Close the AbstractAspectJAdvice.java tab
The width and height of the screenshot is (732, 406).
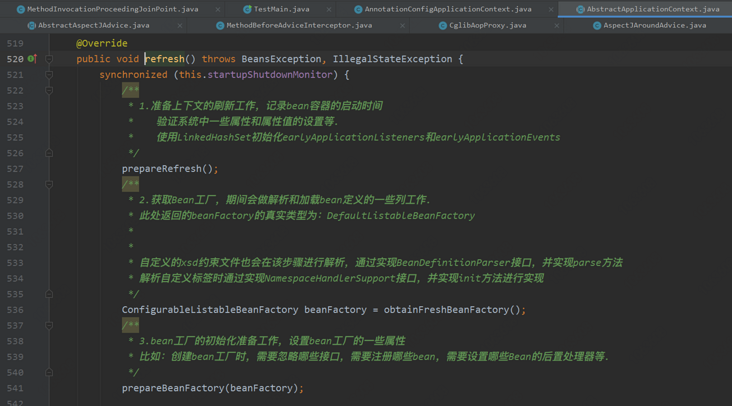point(180,25)
